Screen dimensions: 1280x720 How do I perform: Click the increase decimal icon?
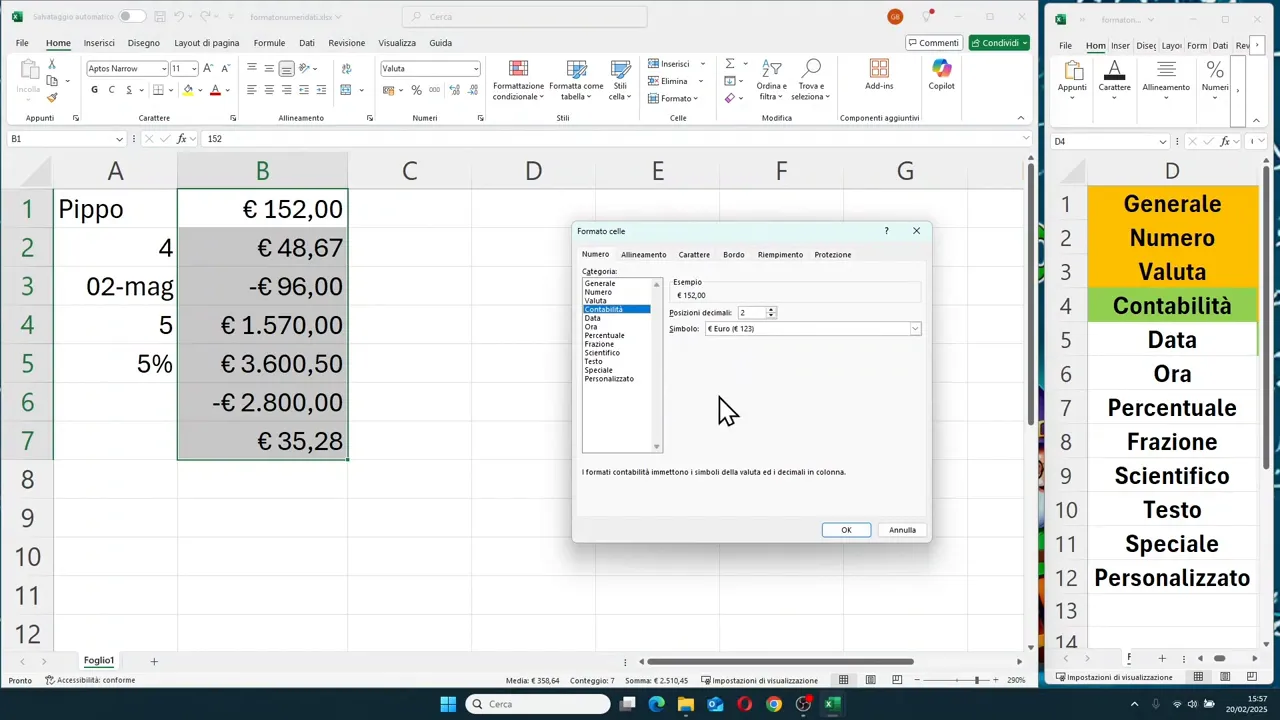(x=455, y=90)
